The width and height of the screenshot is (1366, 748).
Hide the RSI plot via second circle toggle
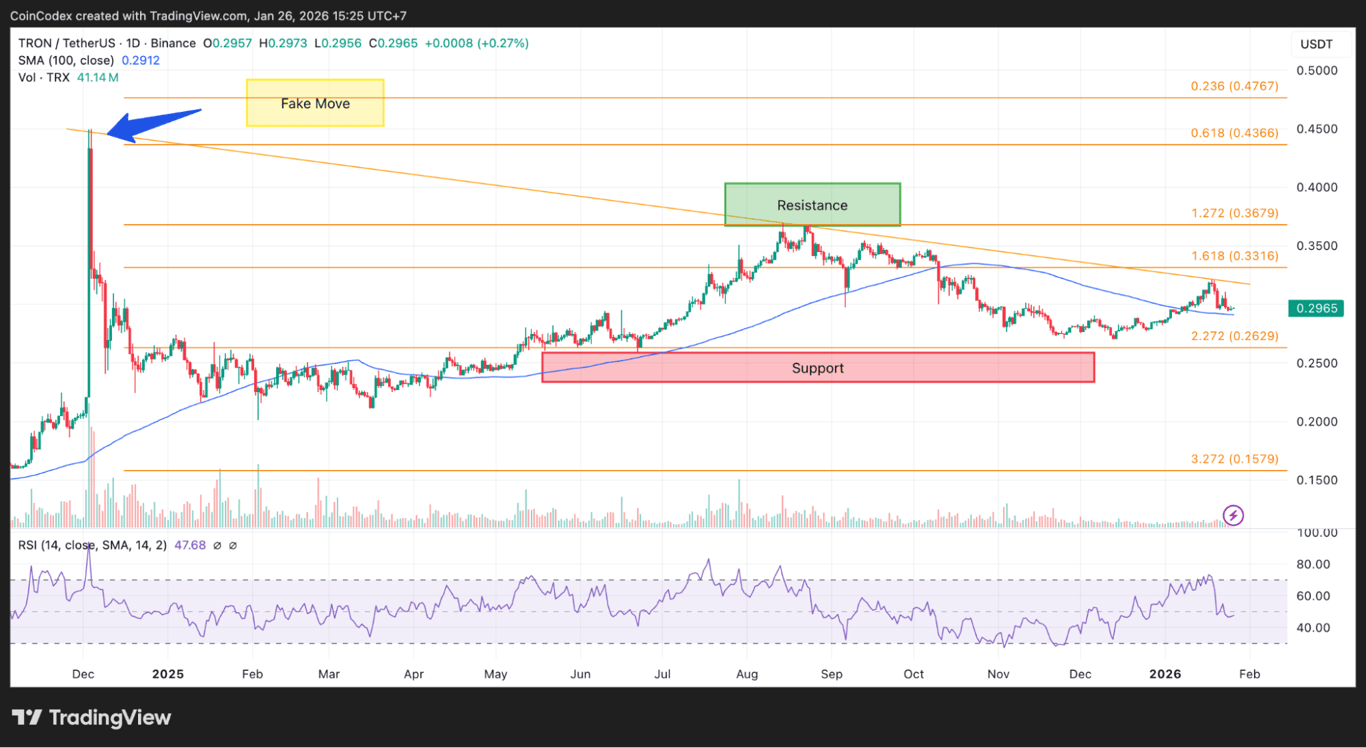pyautogui.click(x=234, y=544)
